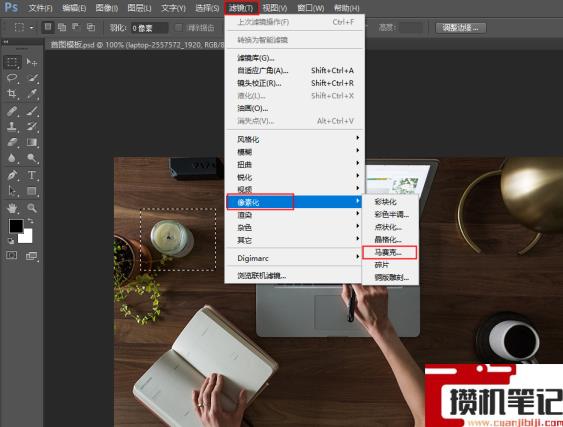This screenshot has width=563, height=427.
Task: Select the Dodge tool
Action: click(x=32, y=158)
